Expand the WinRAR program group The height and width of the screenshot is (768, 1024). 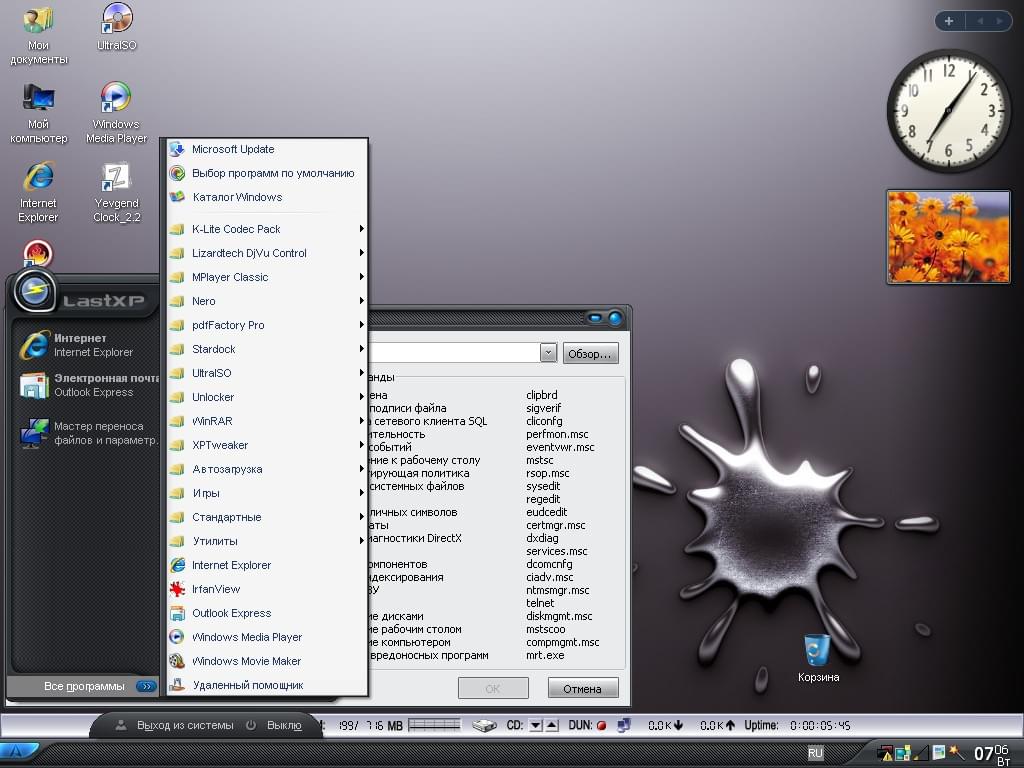(x=267, y=421)
